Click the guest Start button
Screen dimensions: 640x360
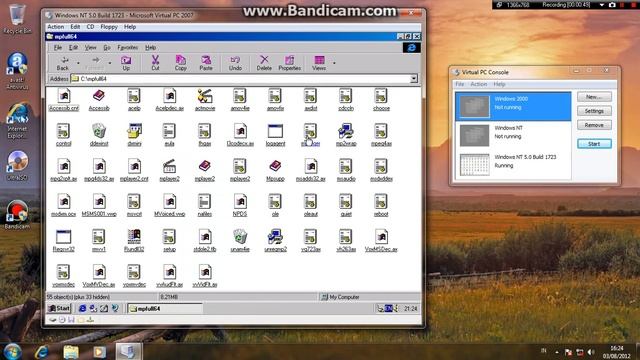[x=59, y=309]
